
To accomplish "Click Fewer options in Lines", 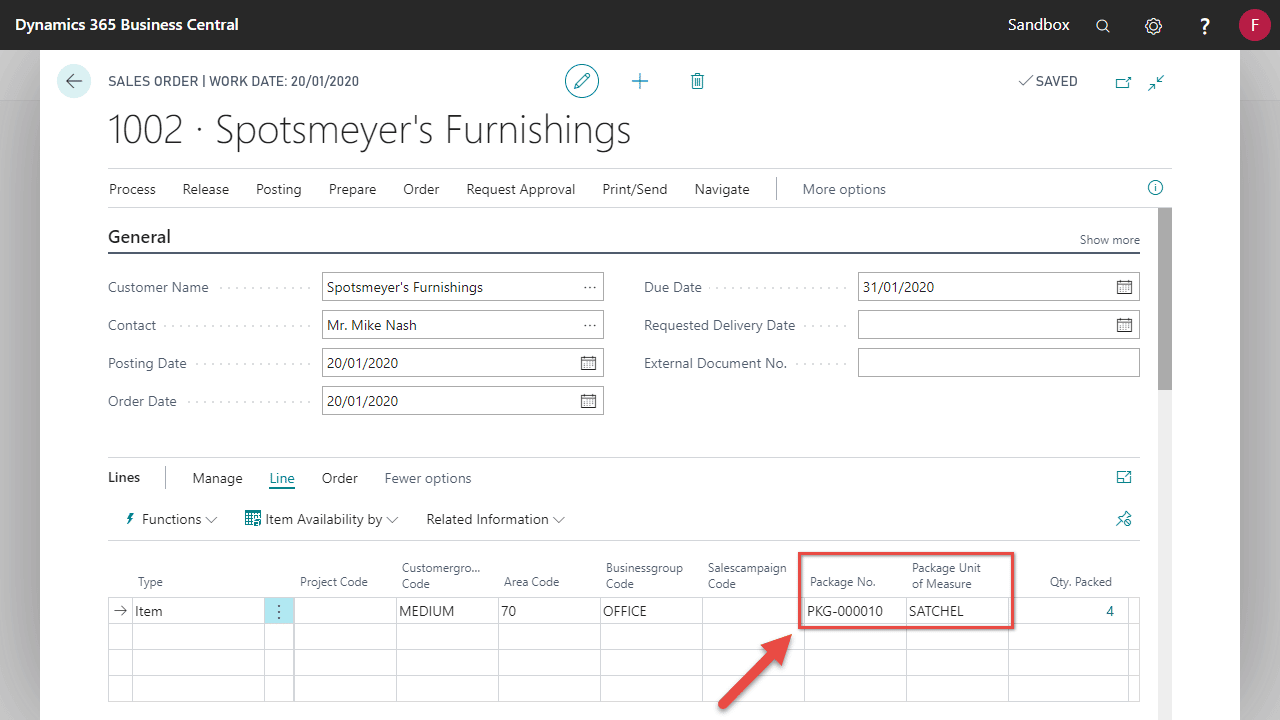I will coord(428,478).
